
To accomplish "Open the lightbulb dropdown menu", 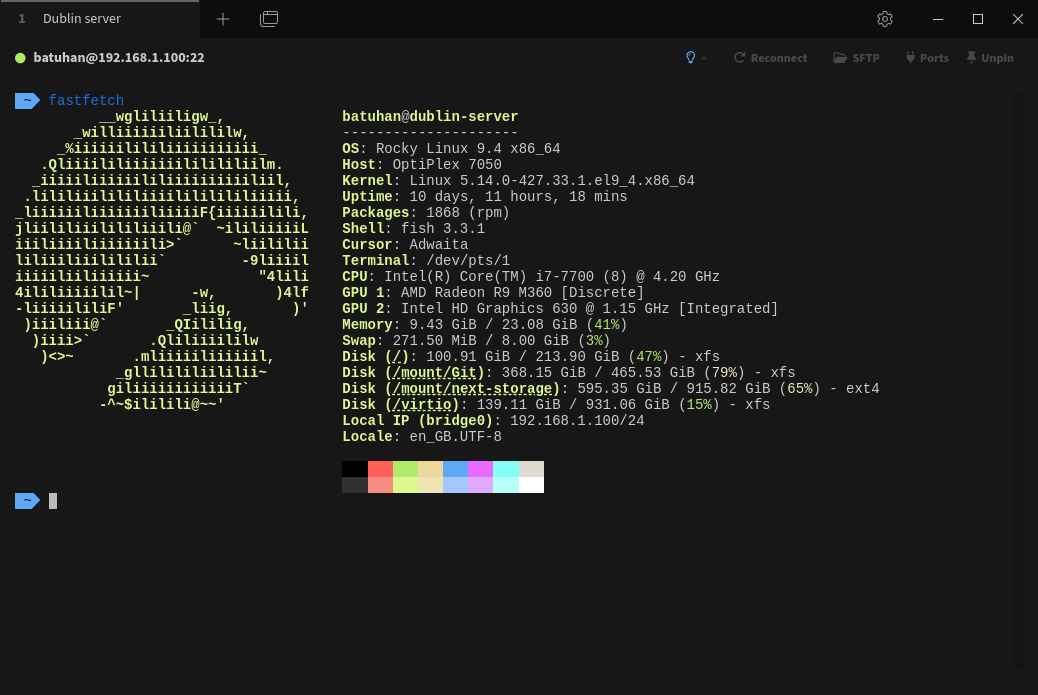I will point(695,58).
